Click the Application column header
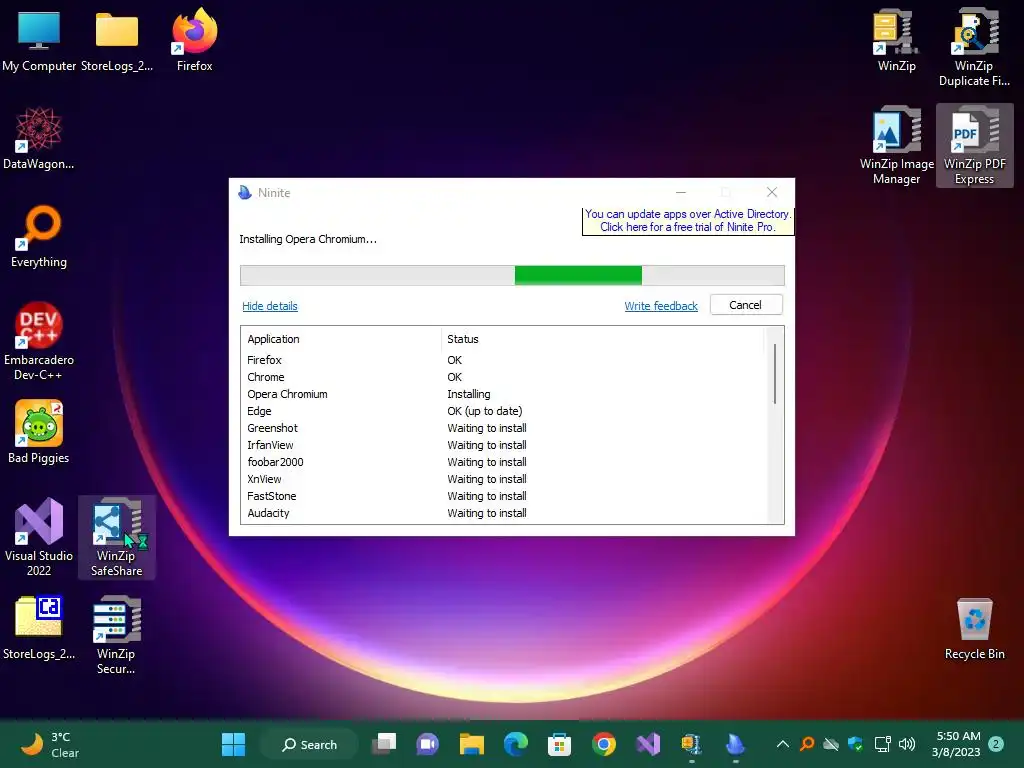1024x768 pixels. click(274, 339)
